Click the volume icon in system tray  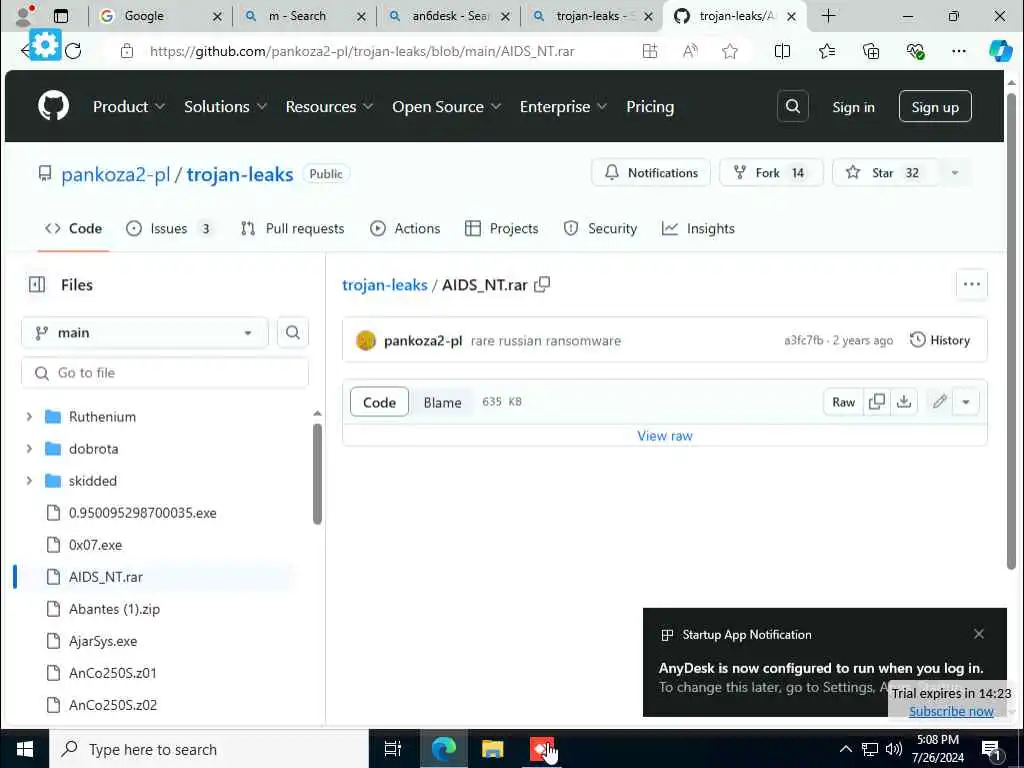893,749
